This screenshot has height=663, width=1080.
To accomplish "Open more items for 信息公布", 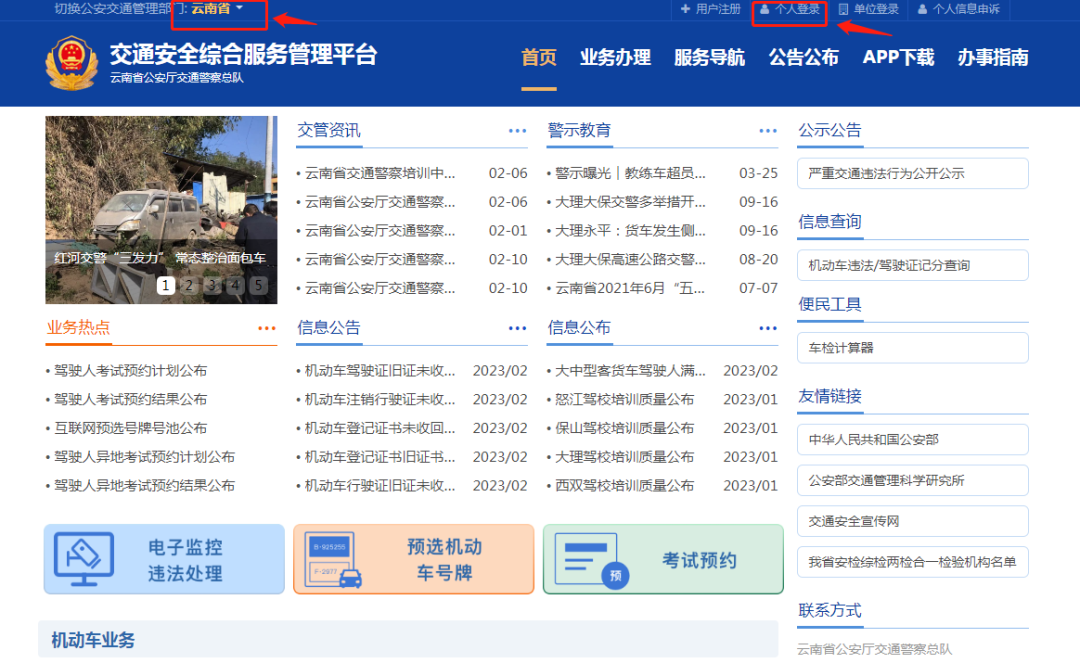I will click(768, 328).
